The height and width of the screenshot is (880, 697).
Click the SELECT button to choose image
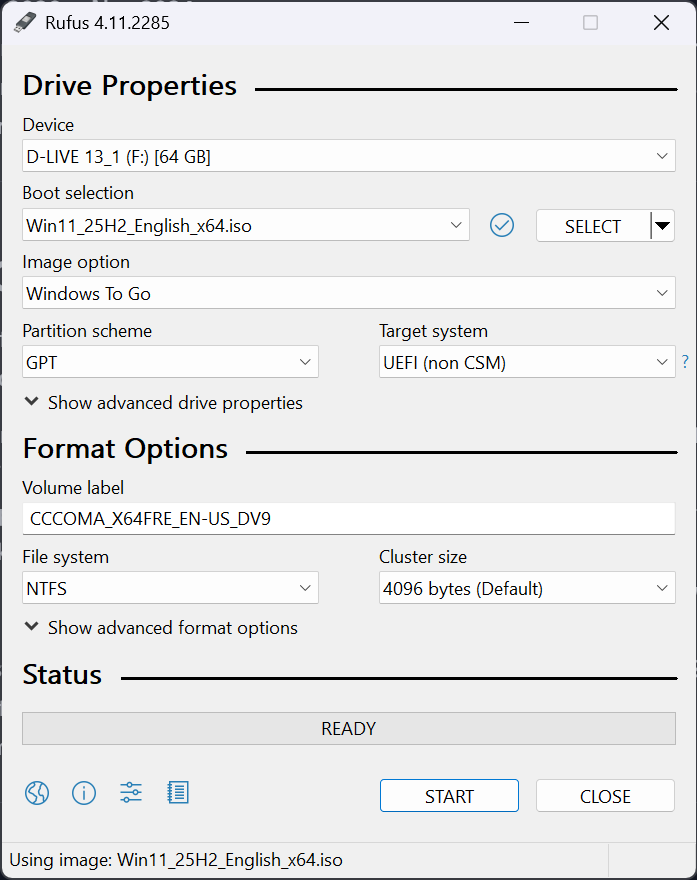[593, 226]
